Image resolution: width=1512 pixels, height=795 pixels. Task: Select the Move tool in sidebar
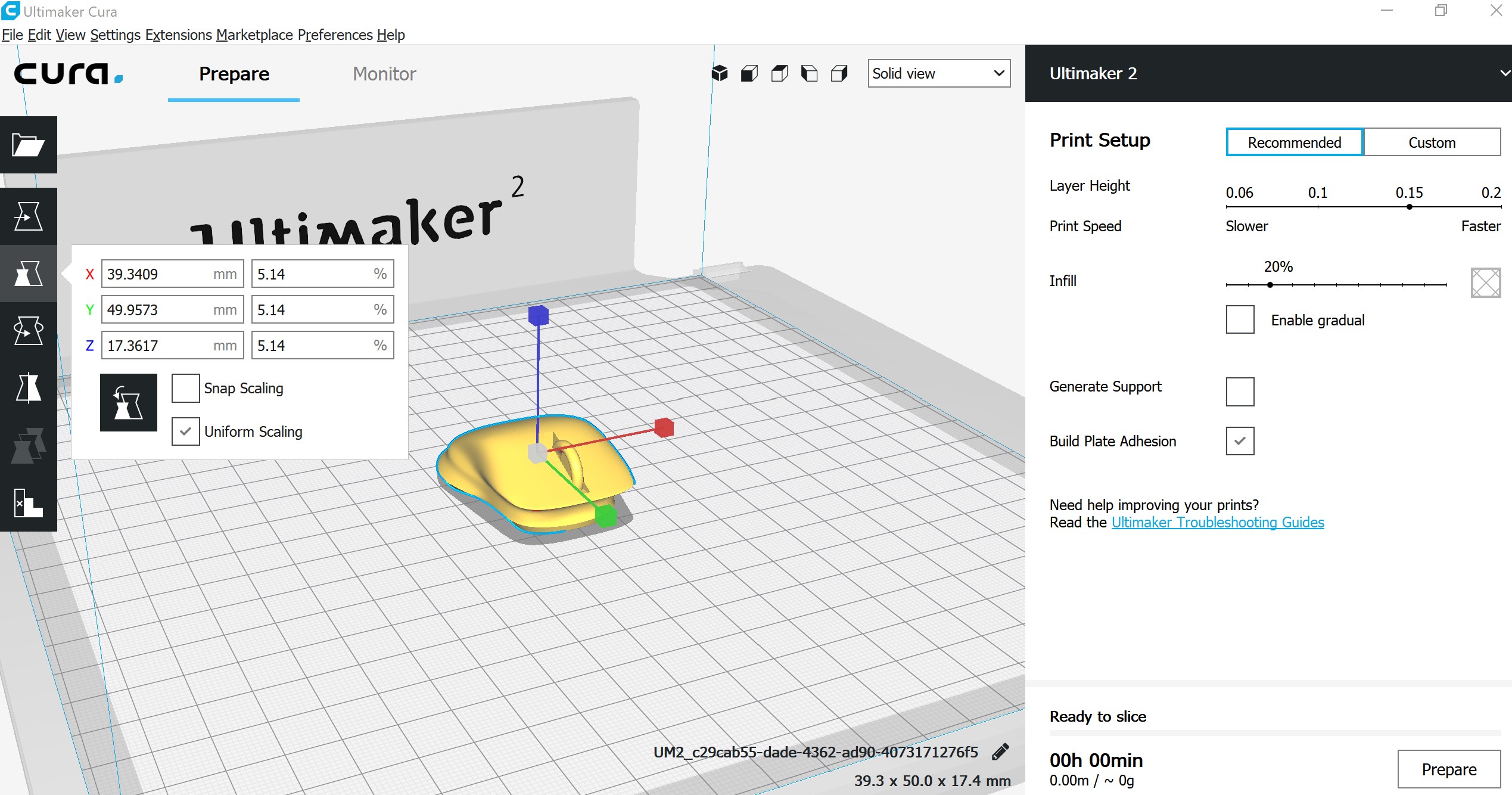click(x=28, y=216)
